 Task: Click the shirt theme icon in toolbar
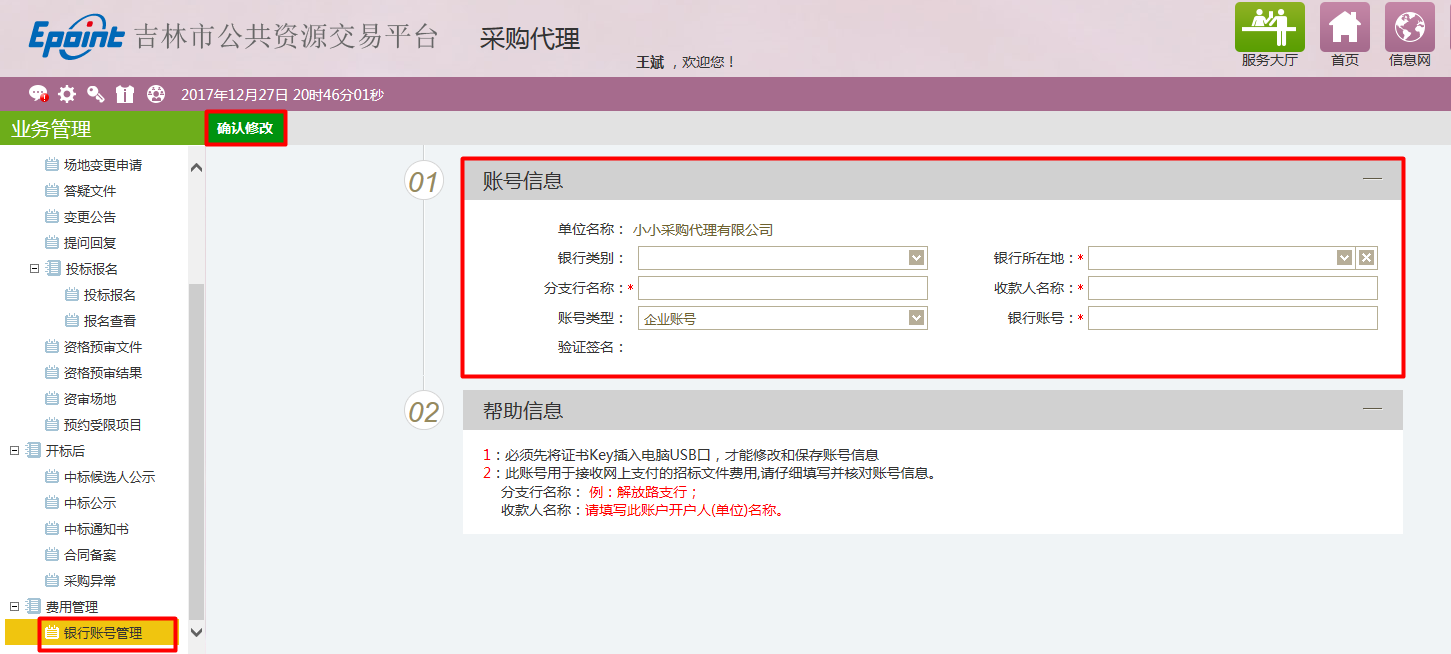coord(125,94)
